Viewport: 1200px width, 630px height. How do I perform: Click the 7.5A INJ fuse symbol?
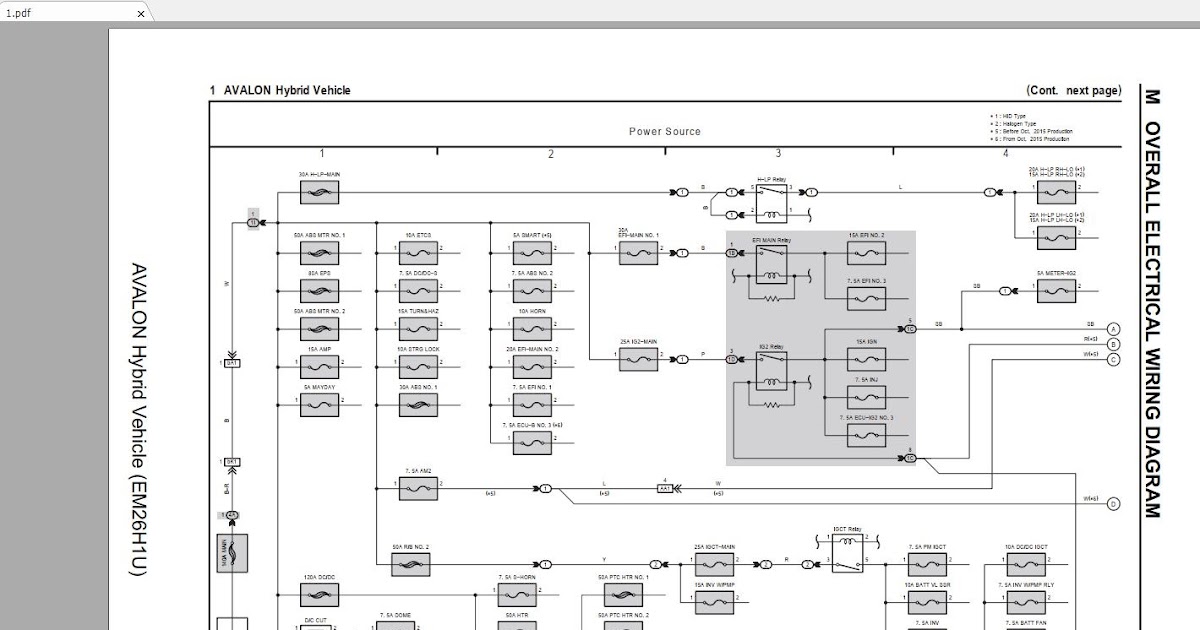866,396
